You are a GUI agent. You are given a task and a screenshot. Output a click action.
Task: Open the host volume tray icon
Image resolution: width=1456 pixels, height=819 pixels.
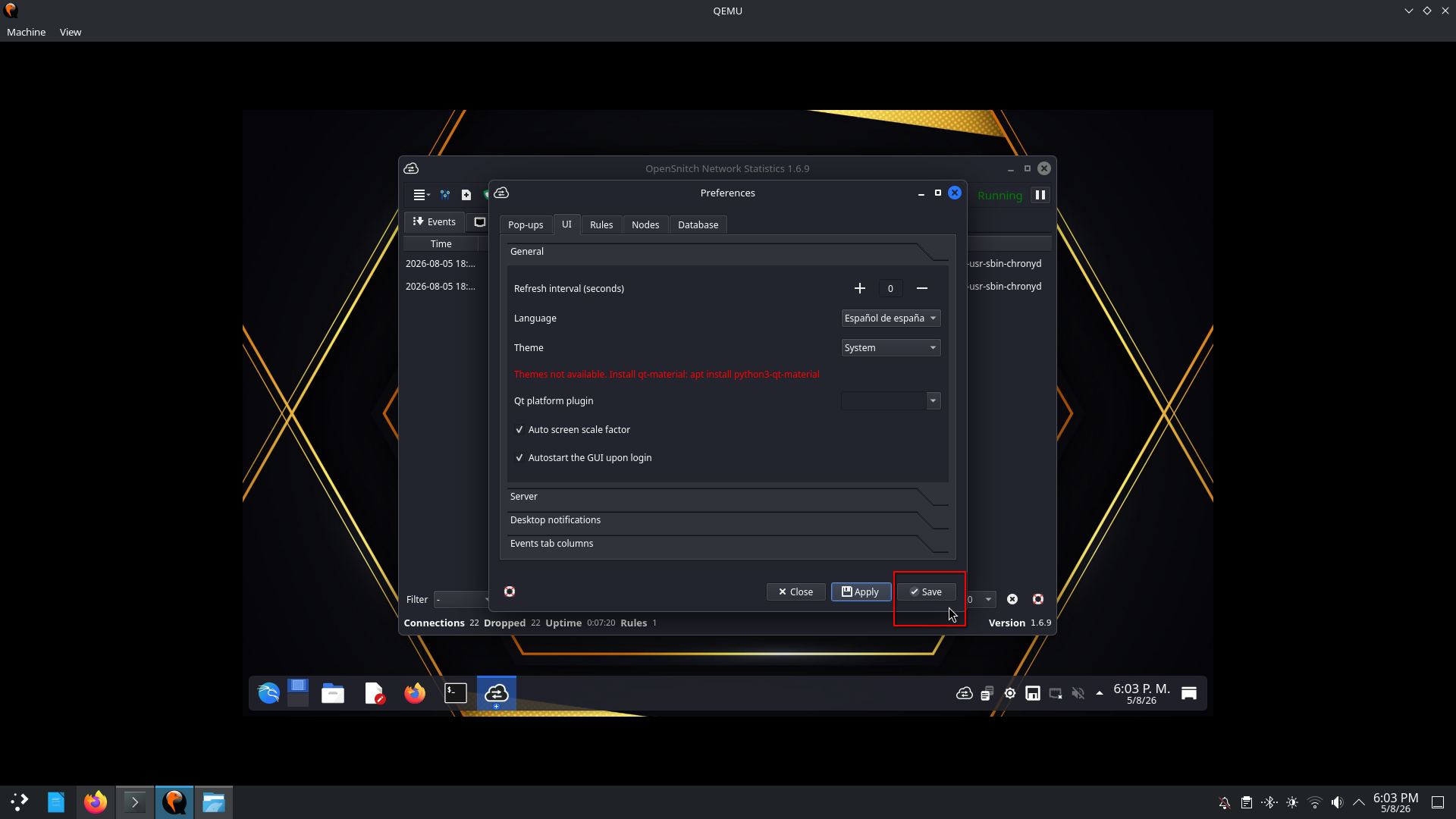click(x=1337, y=802)
